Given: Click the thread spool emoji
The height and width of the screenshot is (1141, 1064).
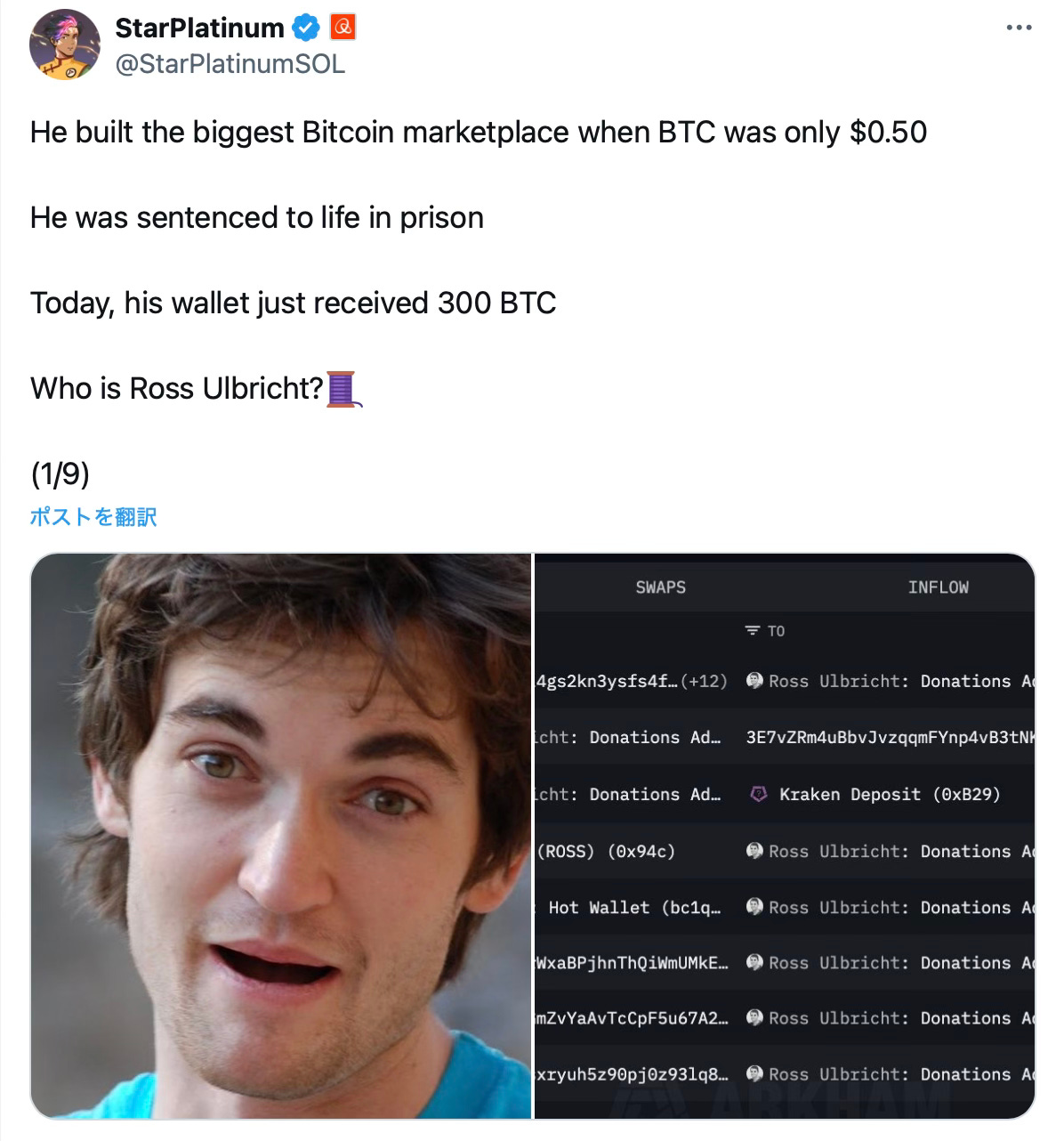Looking at the screenshot, I should click(343, 389).
